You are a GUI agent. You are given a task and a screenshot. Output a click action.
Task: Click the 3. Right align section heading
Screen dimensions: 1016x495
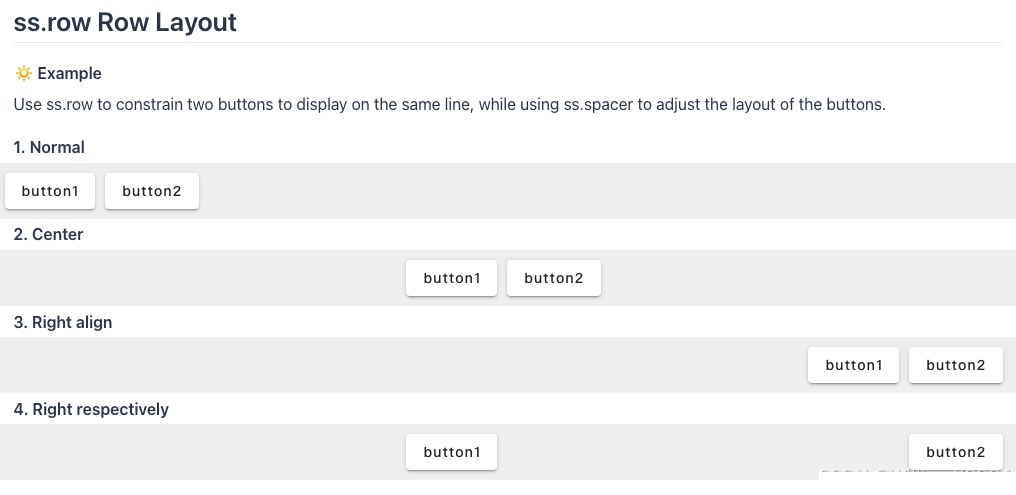pyautogui.click(x=63, y=322)
